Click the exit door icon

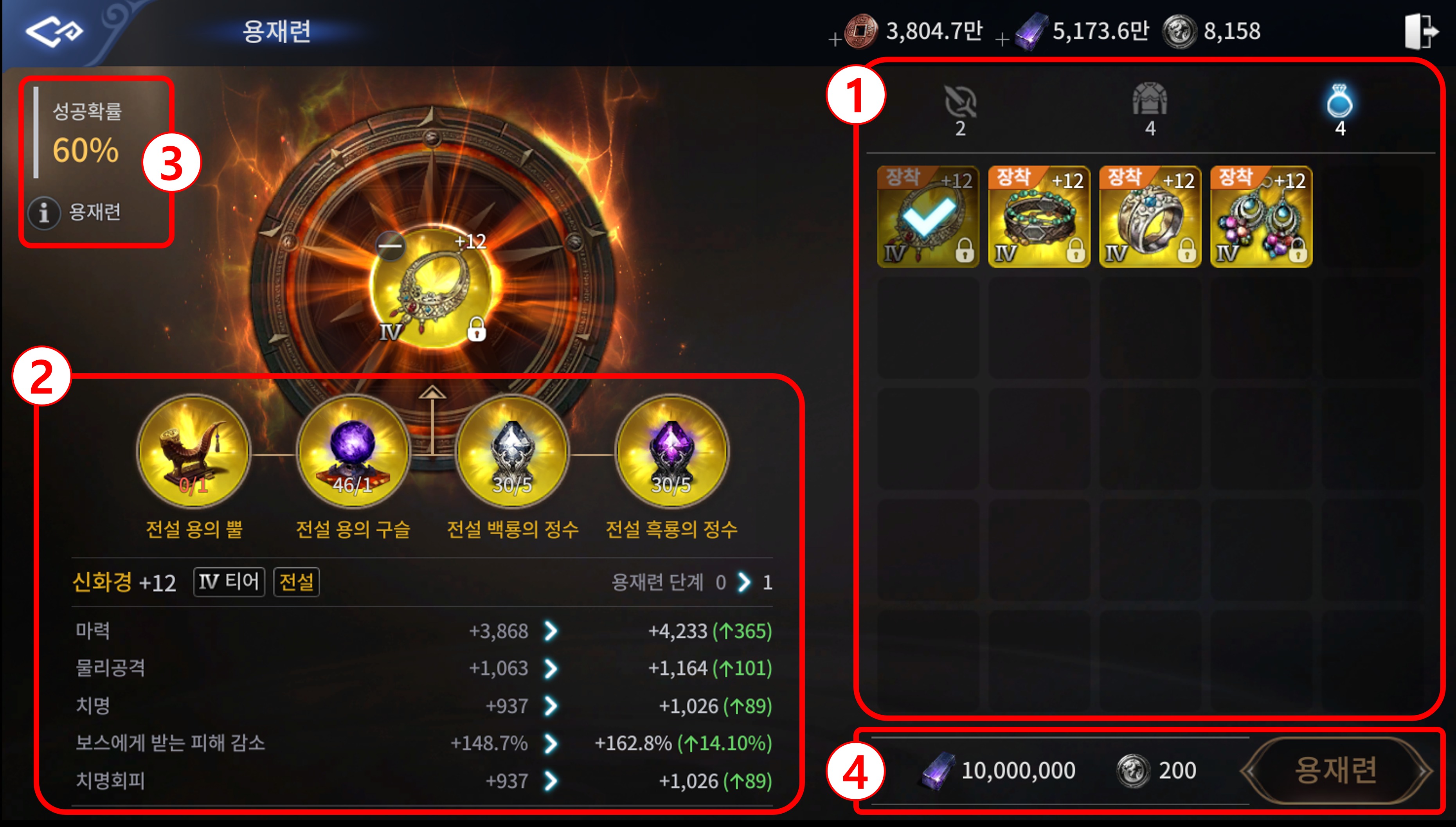(x=1421, y=31)
